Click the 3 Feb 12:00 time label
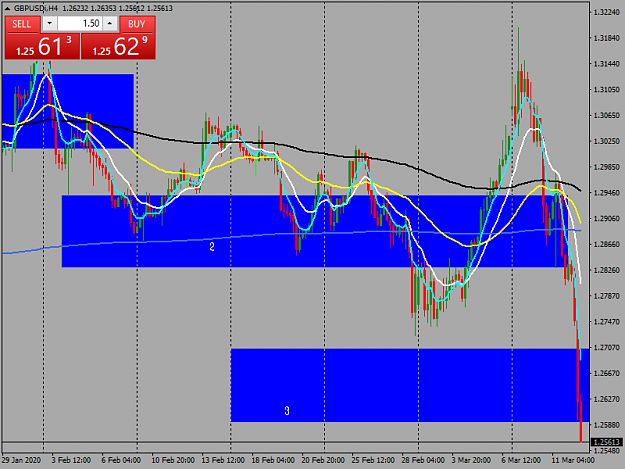The image size is (625, 469). [x=71, y=460]
